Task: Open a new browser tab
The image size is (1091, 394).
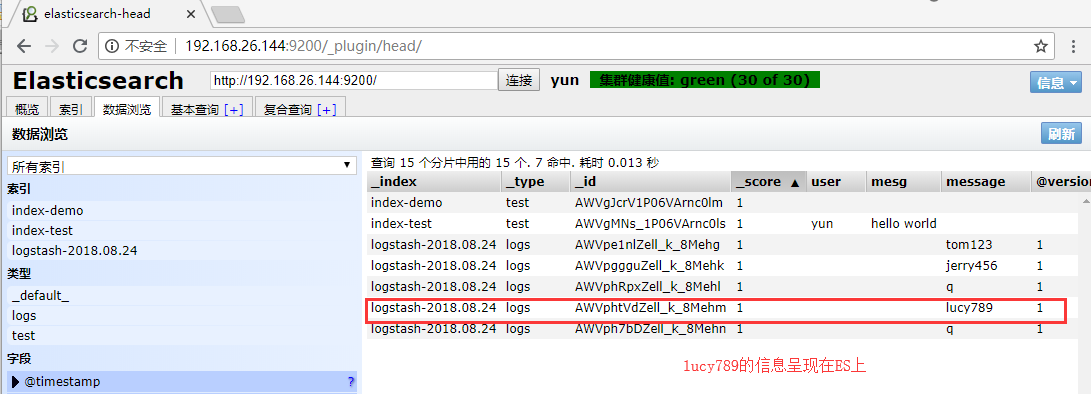Action: [228, 14]
